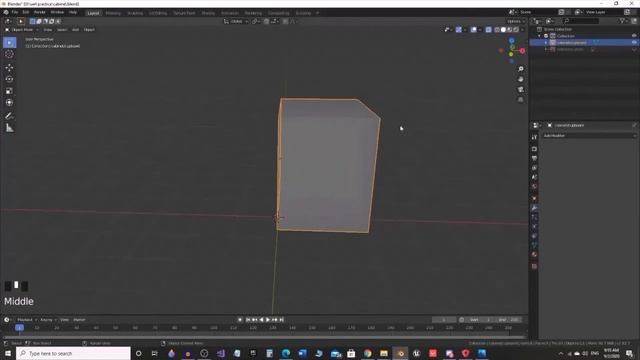
Task: Activate the Cursor tool
Action: click(9, 54)
